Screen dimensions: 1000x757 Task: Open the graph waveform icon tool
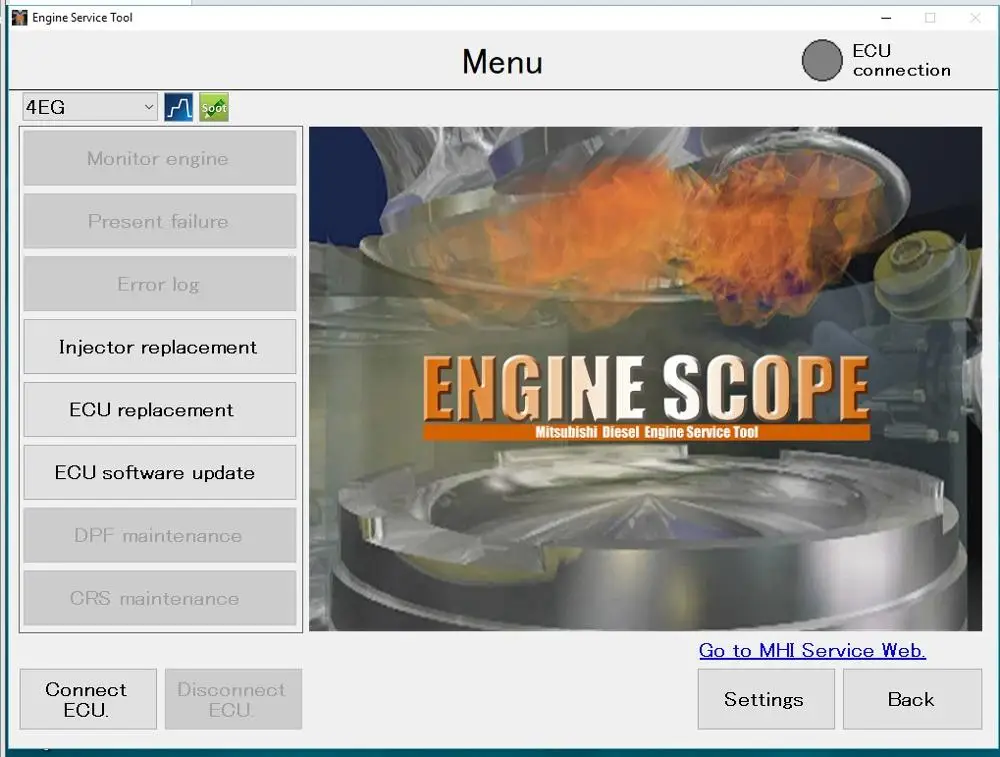pyautogui.click(x=179, y=107)
